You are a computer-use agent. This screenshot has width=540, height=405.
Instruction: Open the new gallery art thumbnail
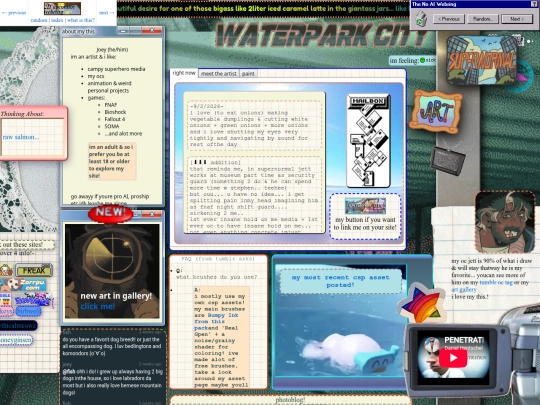click(x=112, y=271)
